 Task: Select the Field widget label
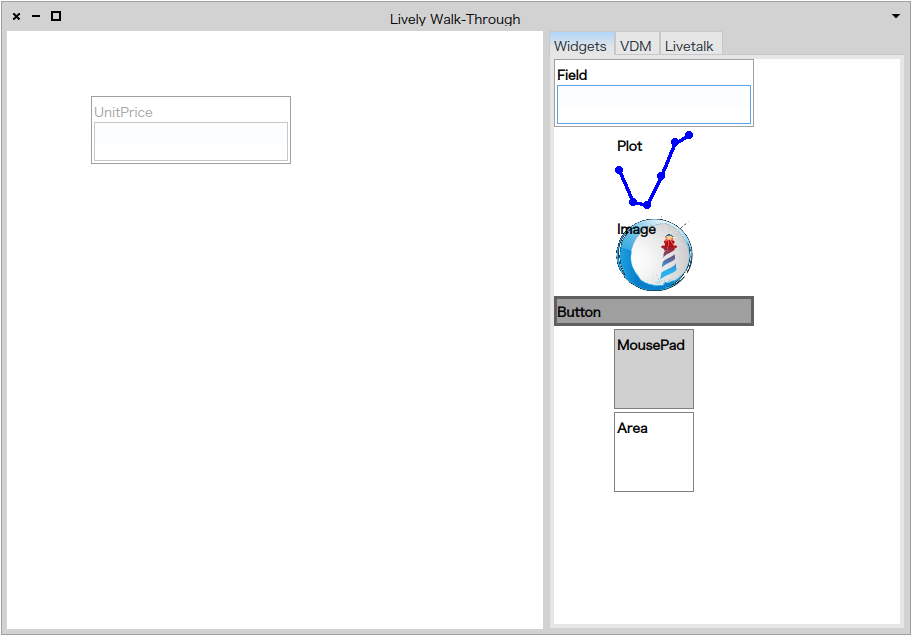point(572,75)
